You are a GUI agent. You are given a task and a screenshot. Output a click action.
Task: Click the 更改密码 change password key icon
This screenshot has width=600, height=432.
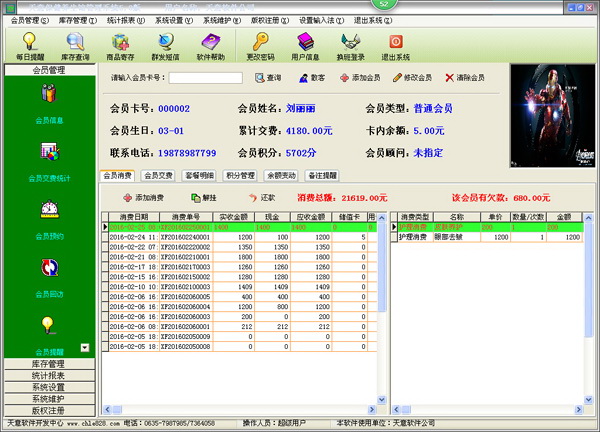[263, 46]
